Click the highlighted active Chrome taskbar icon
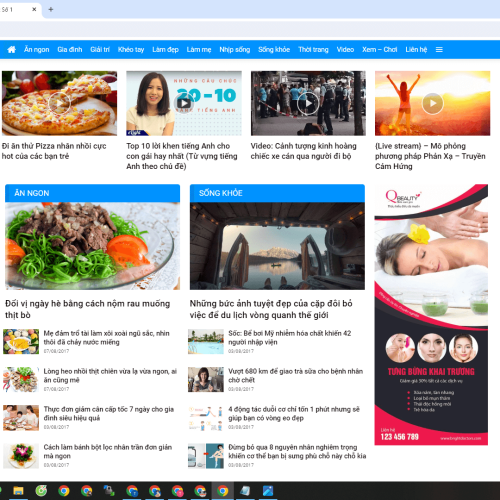This screenshot has width=500, height=500. point(223,491)
